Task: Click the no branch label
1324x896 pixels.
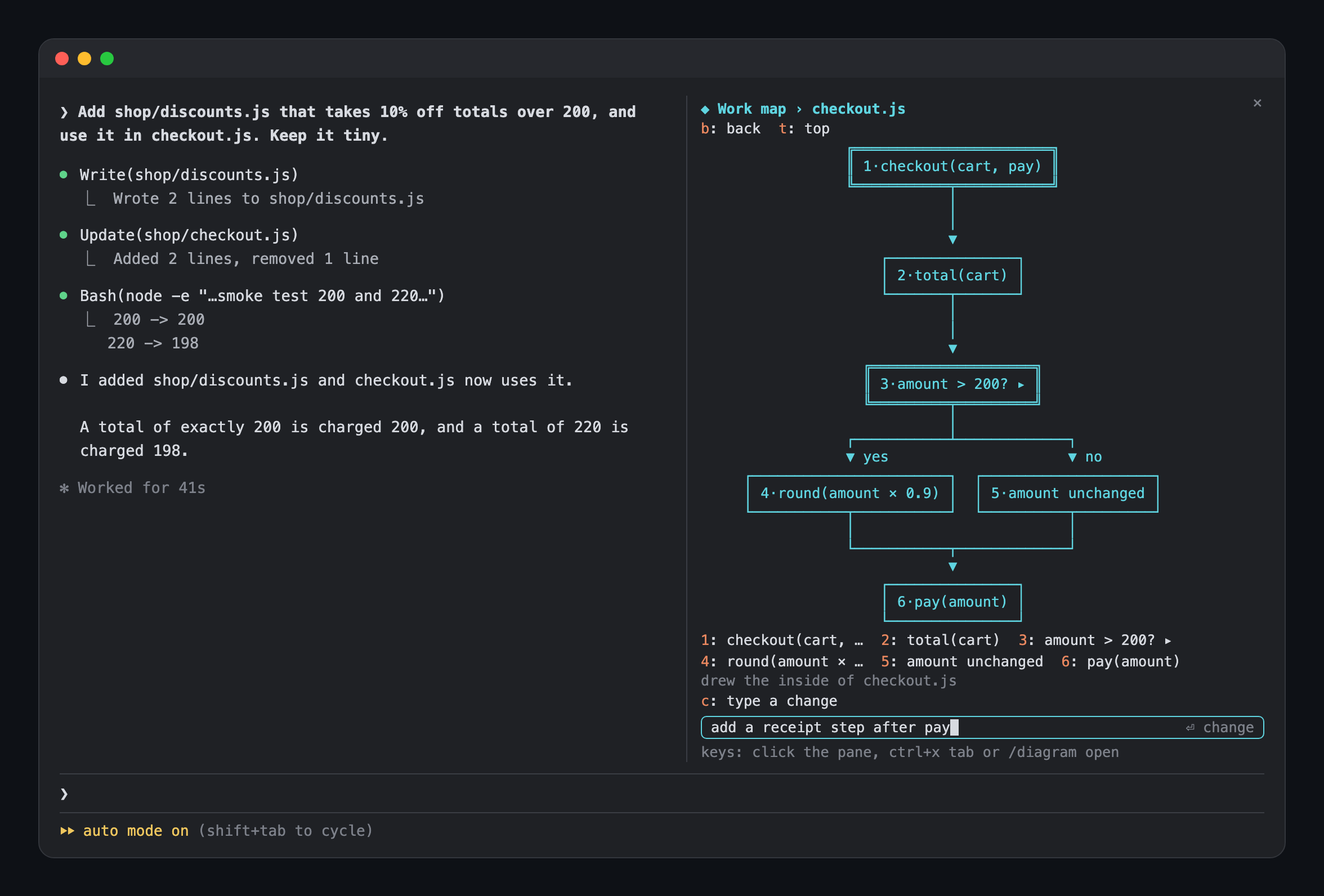Action: click(1093, 457)
